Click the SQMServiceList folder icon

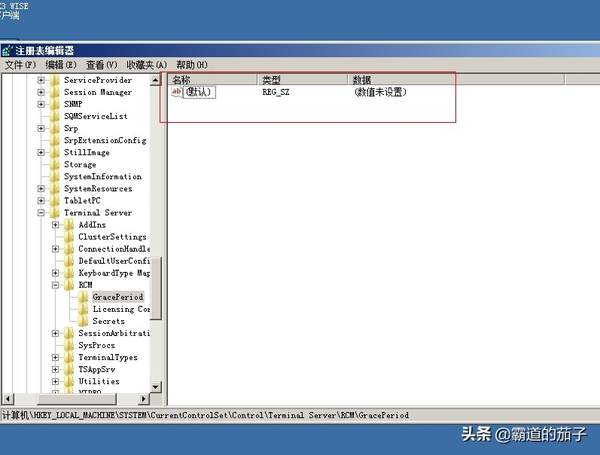[x=55, y=116]
